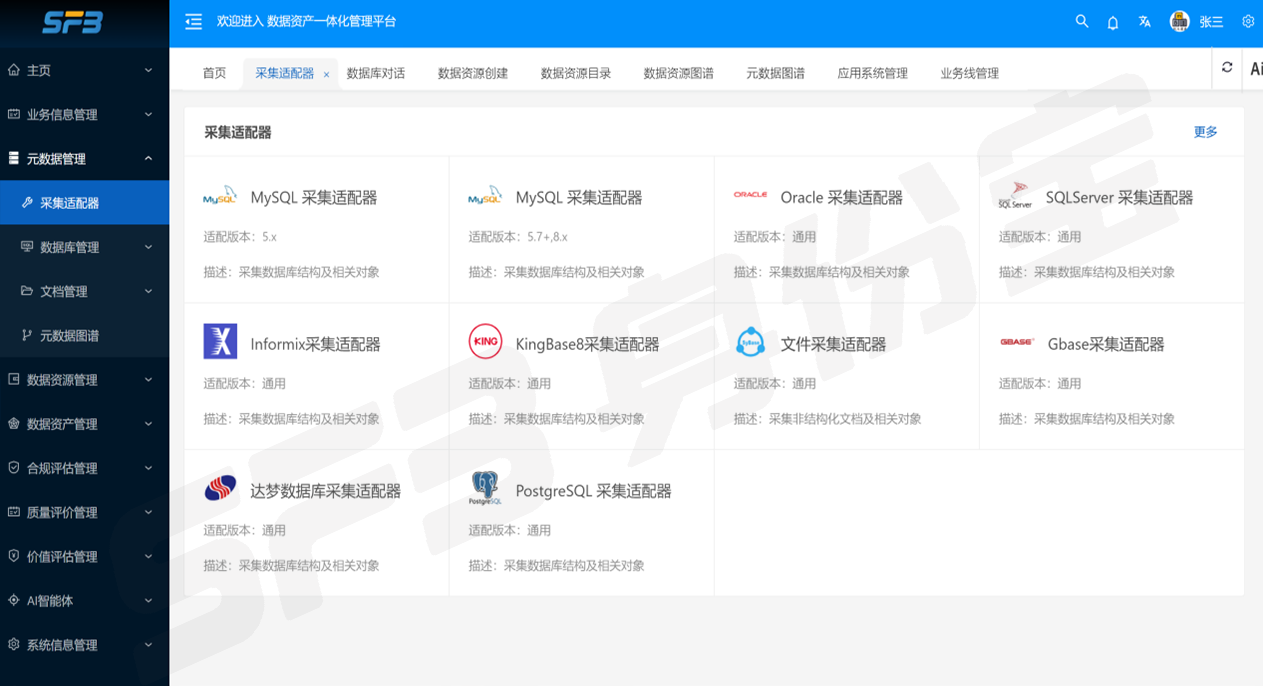Select 采集适配器 in the sidebar

[84, 203]
